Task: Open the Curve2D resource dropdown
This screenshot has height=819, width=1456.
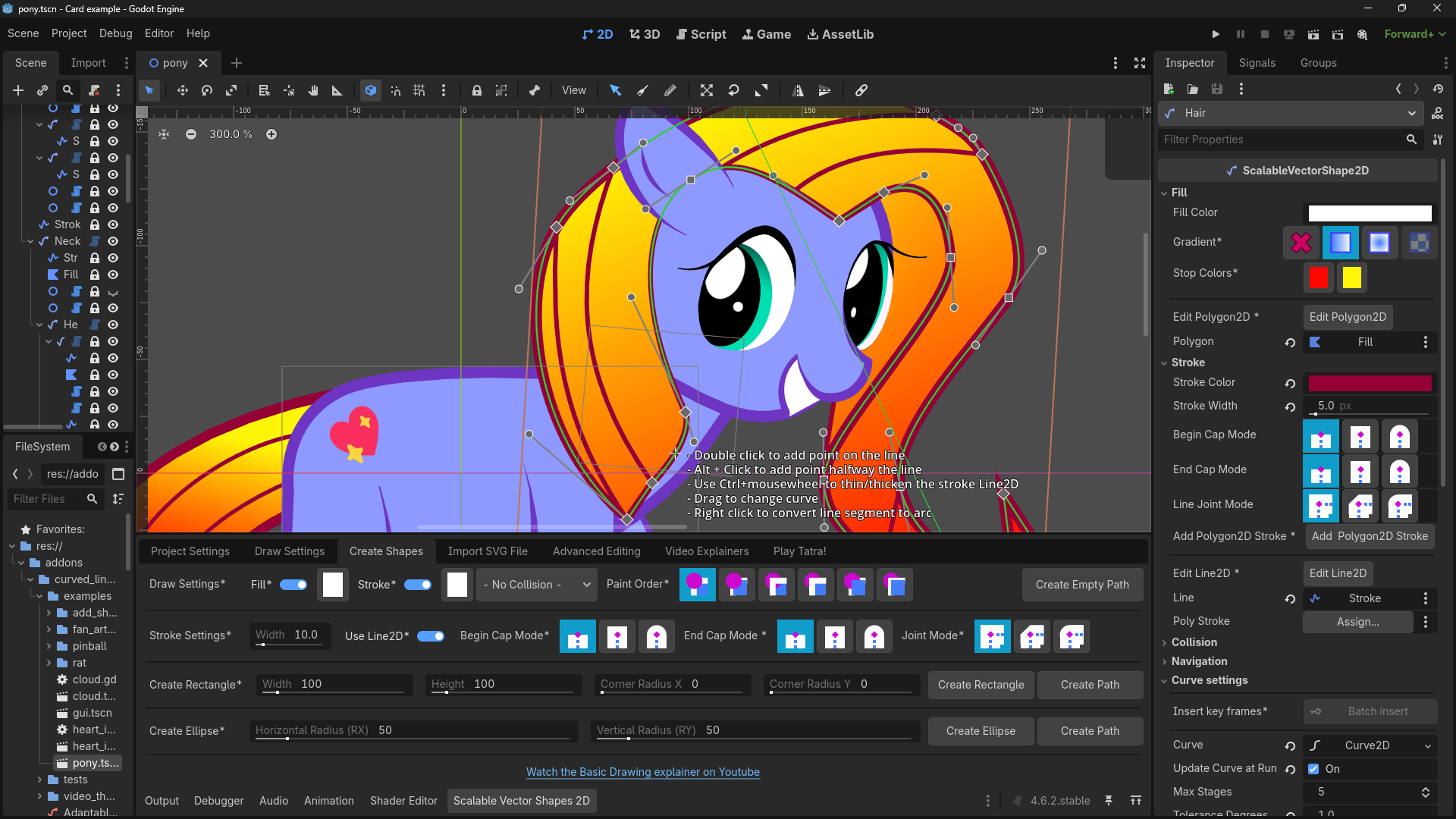Action: click(x=1370, y=745)
